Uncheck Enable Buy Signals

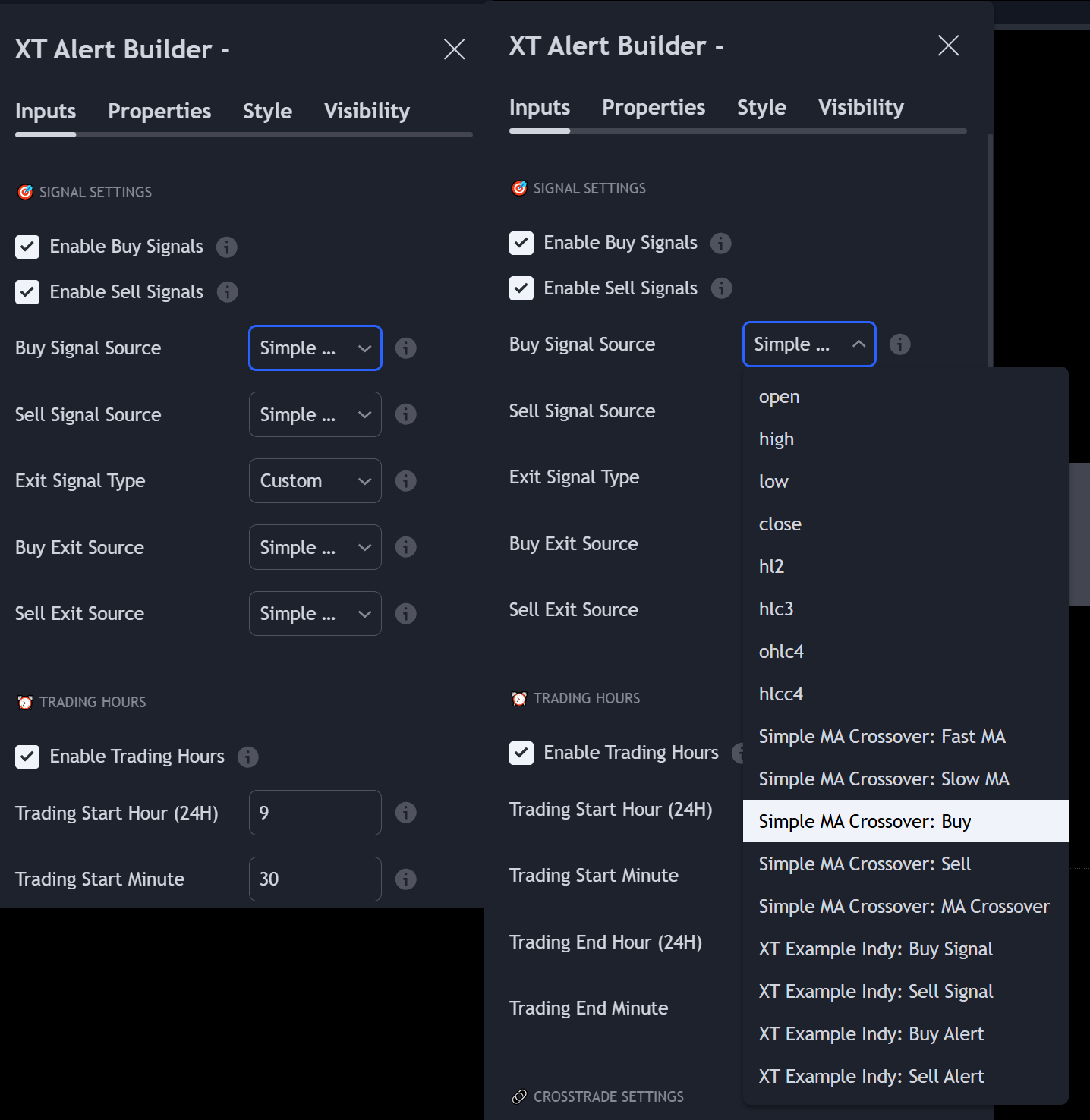[x=27, y=247]
